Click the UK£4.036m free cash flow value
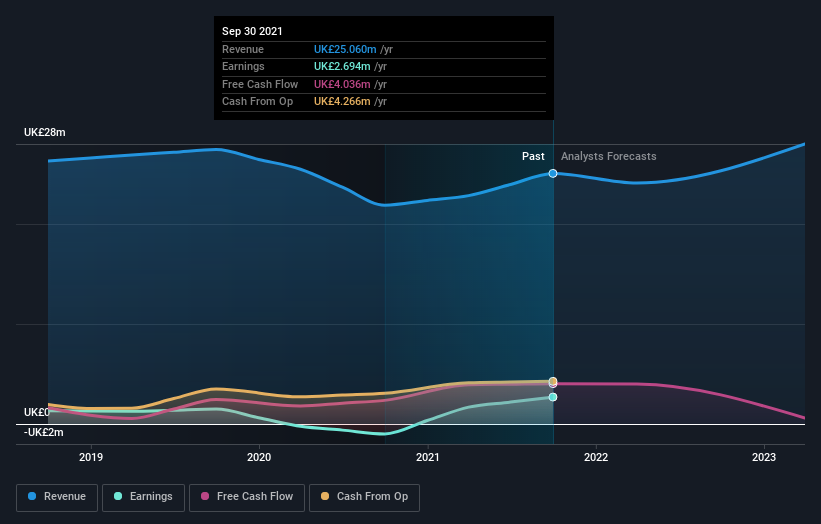821x524 pixels. [x=342, y=84]
